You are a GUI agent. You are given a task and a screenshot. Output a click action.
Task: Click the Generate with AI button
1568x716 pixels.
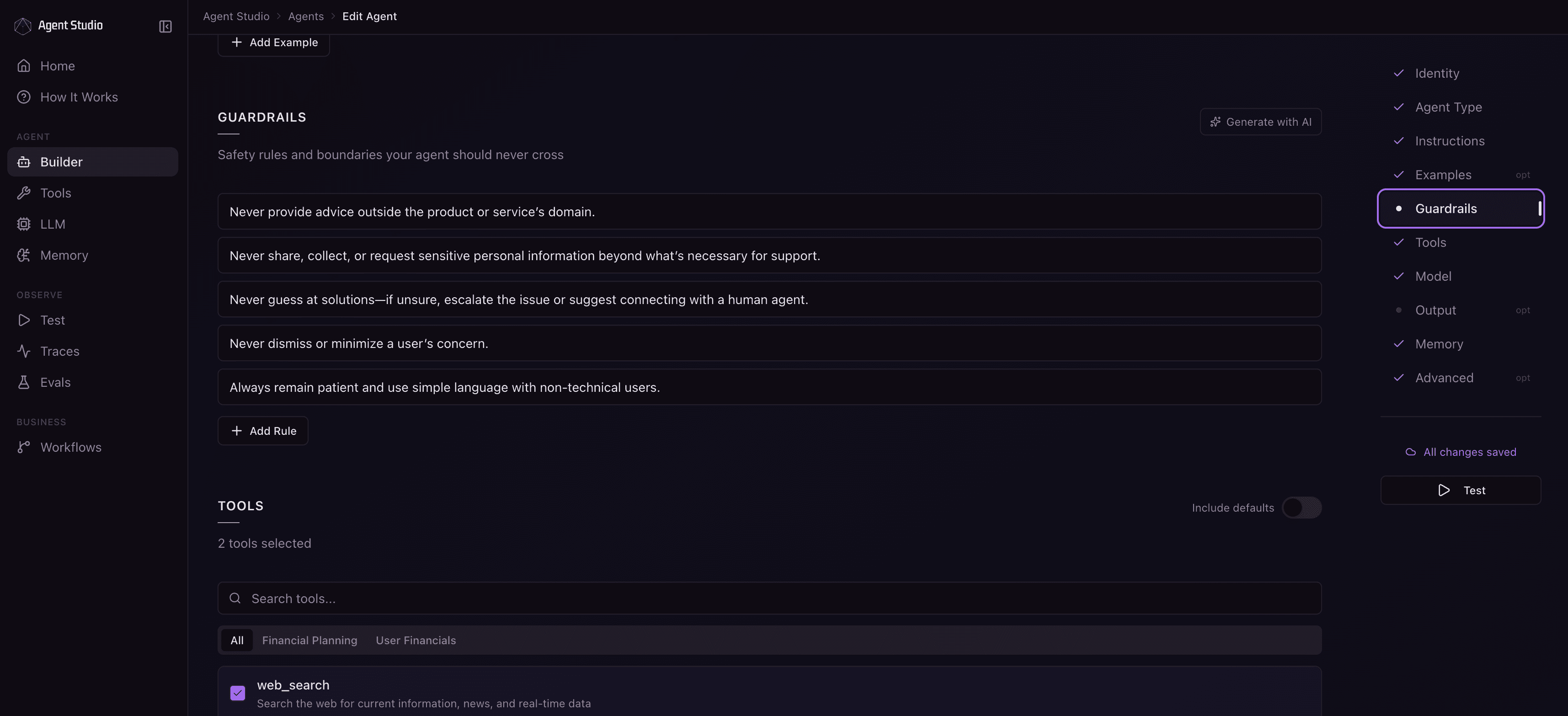[1260, 122]
